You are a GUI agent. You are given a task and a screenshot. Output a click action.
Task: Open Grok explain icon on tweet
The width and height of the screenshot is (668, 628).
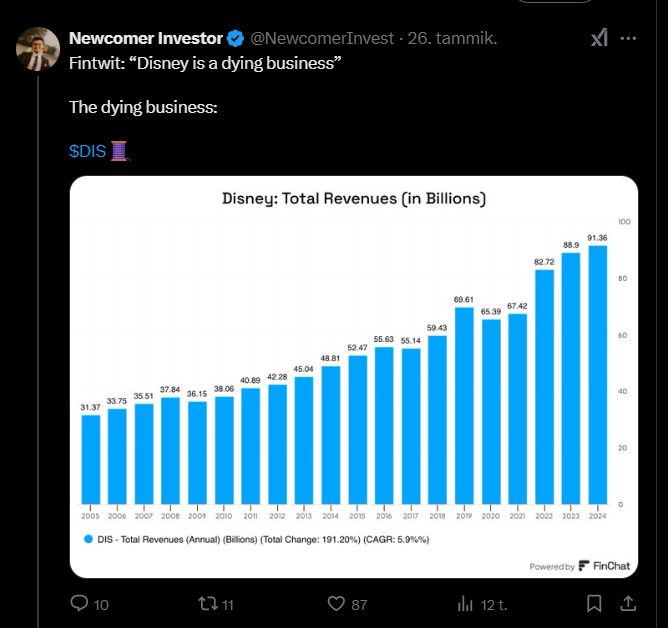598,38
